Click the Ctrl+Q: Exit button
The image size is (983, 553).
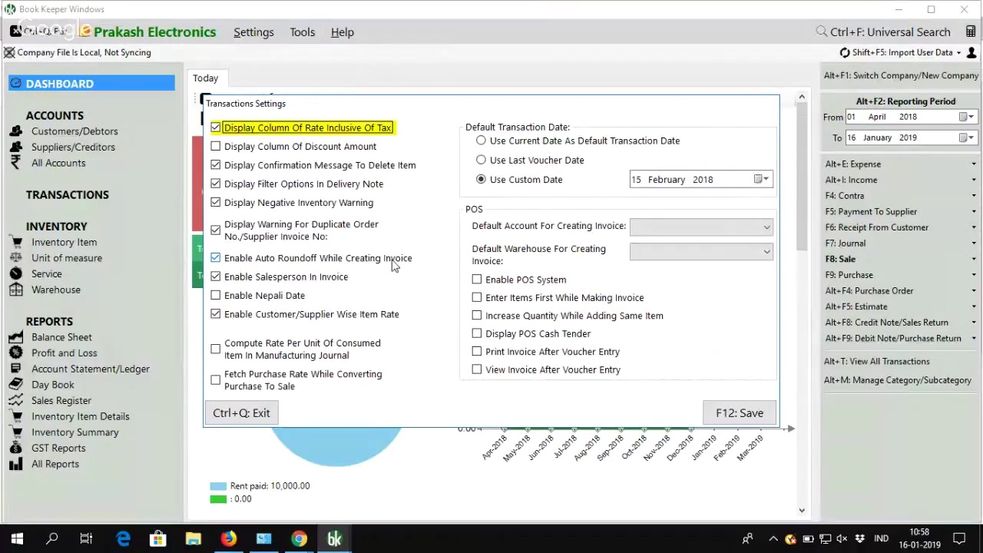coord(241,413)
